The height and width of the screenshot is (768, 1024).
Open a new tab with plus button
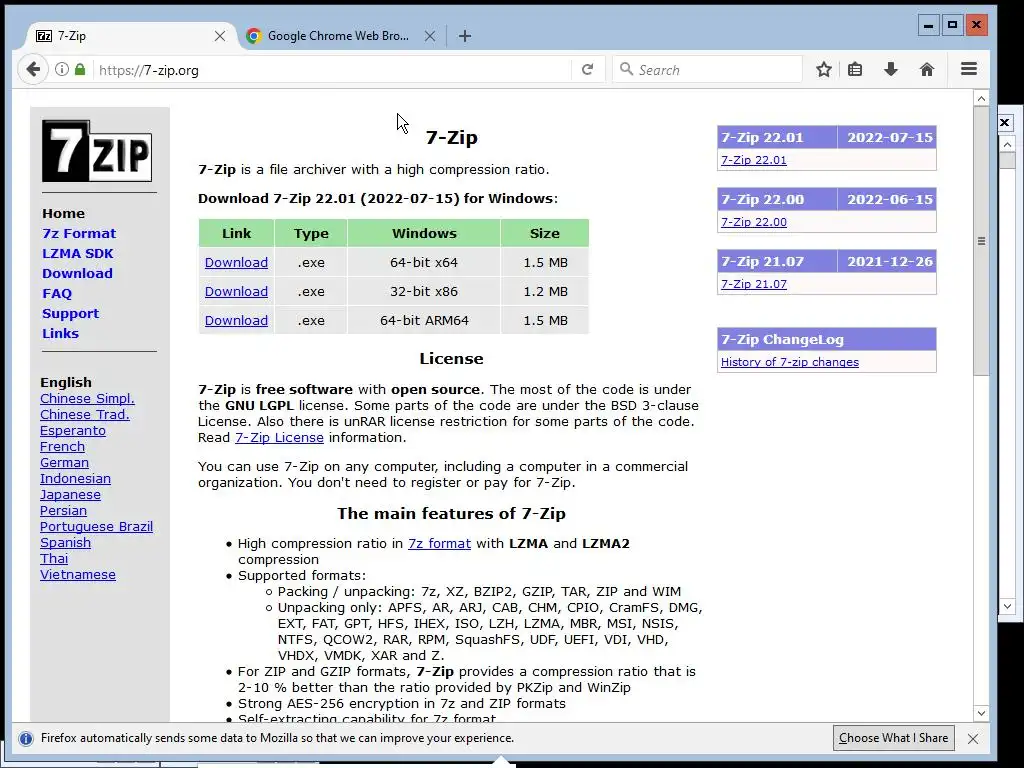pos(464,36)
